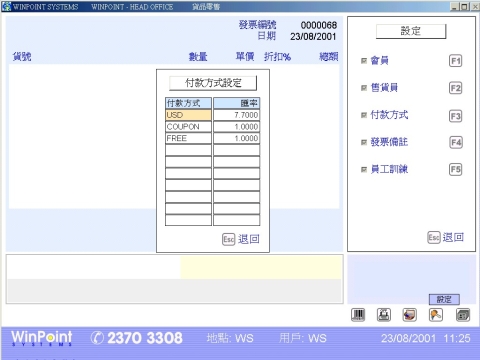Viewport: 480px width, 360px height.
Task: Click the COUPON exchange rate cell
Action: pos(237,127)
